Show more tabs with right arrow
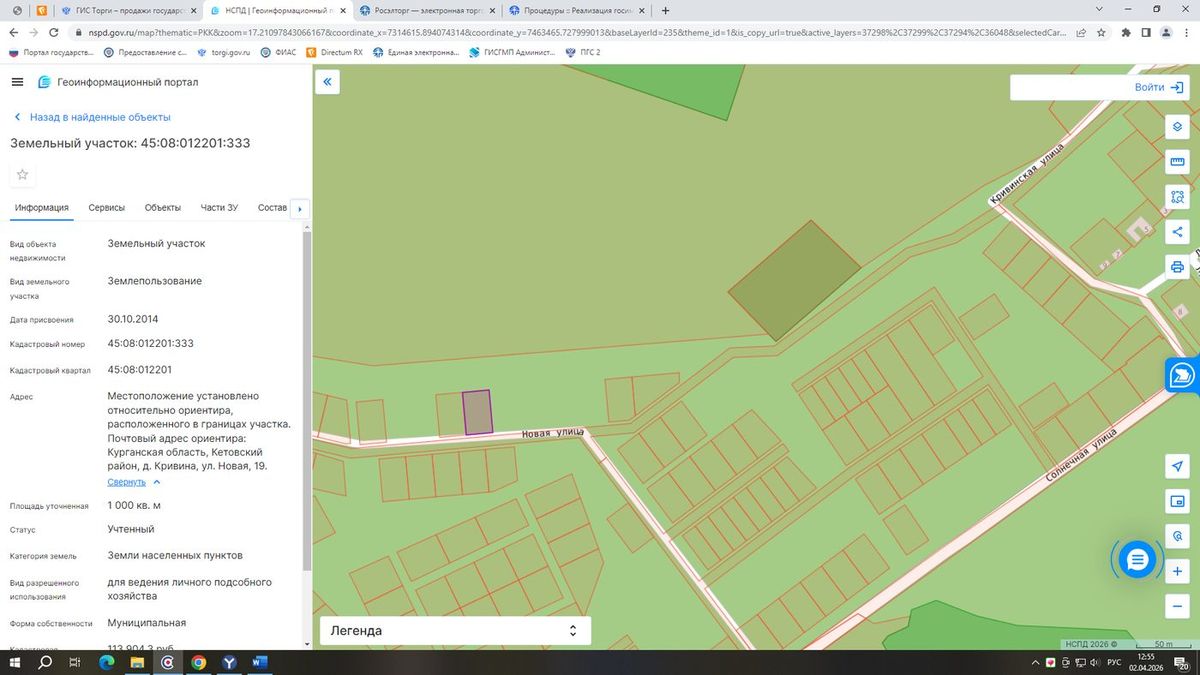The image size is (1200, 675). pyautogui.click(x=300, y=209)
